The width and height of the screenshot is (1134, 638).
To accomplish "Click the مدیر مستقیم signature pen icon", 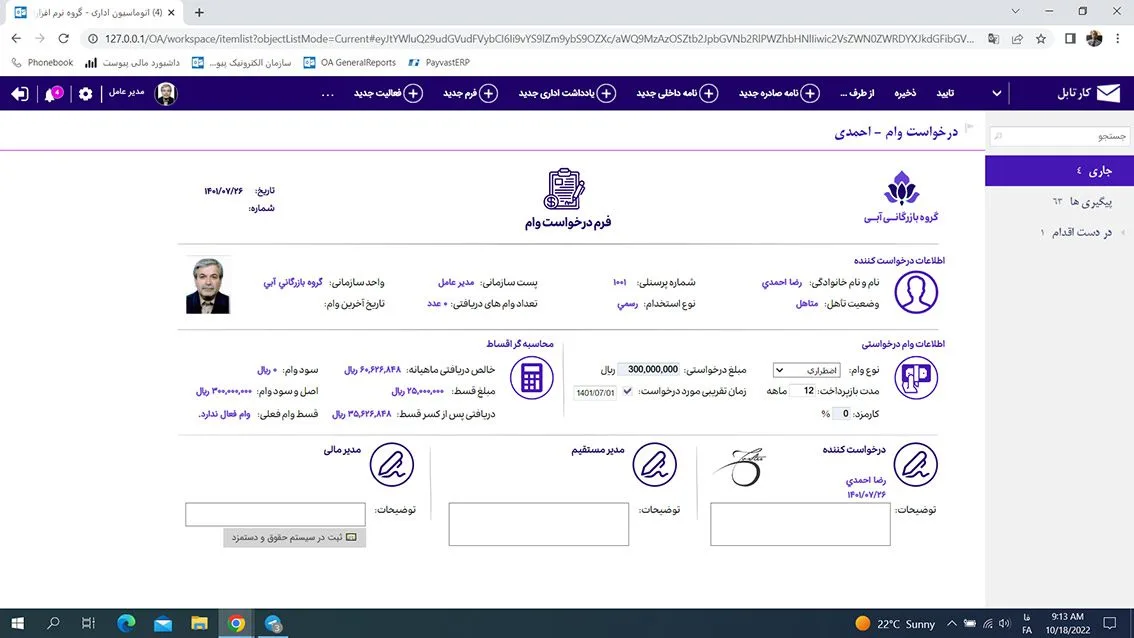I will 654,466.
